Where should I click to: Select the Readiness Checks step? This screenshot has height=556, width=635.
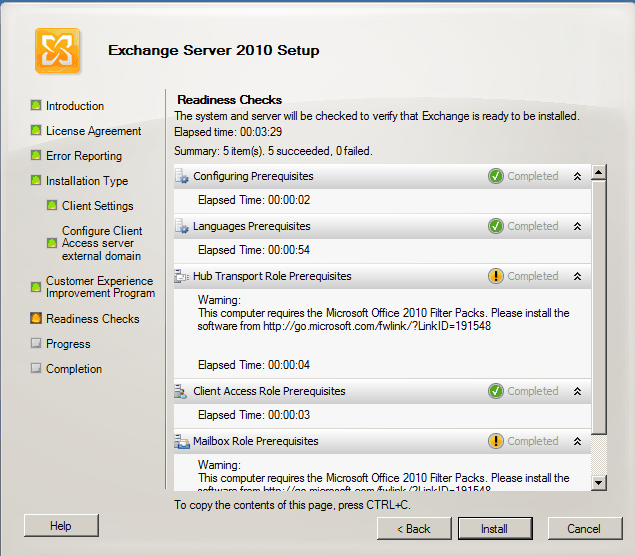click(93, 319)
